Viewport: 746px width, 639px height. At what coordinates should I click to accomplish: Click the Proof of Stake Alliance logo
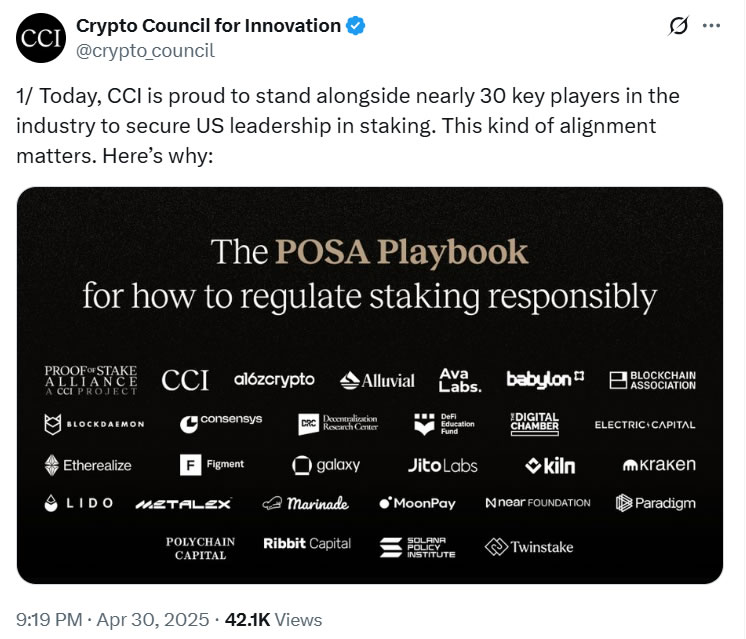tap(91, 380)
